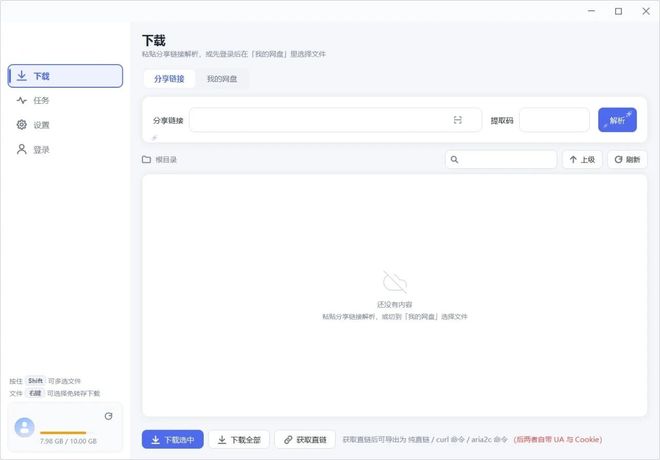Click the 提取码 input field
This screenshot has height=460, width=660.
pos(554,120)
